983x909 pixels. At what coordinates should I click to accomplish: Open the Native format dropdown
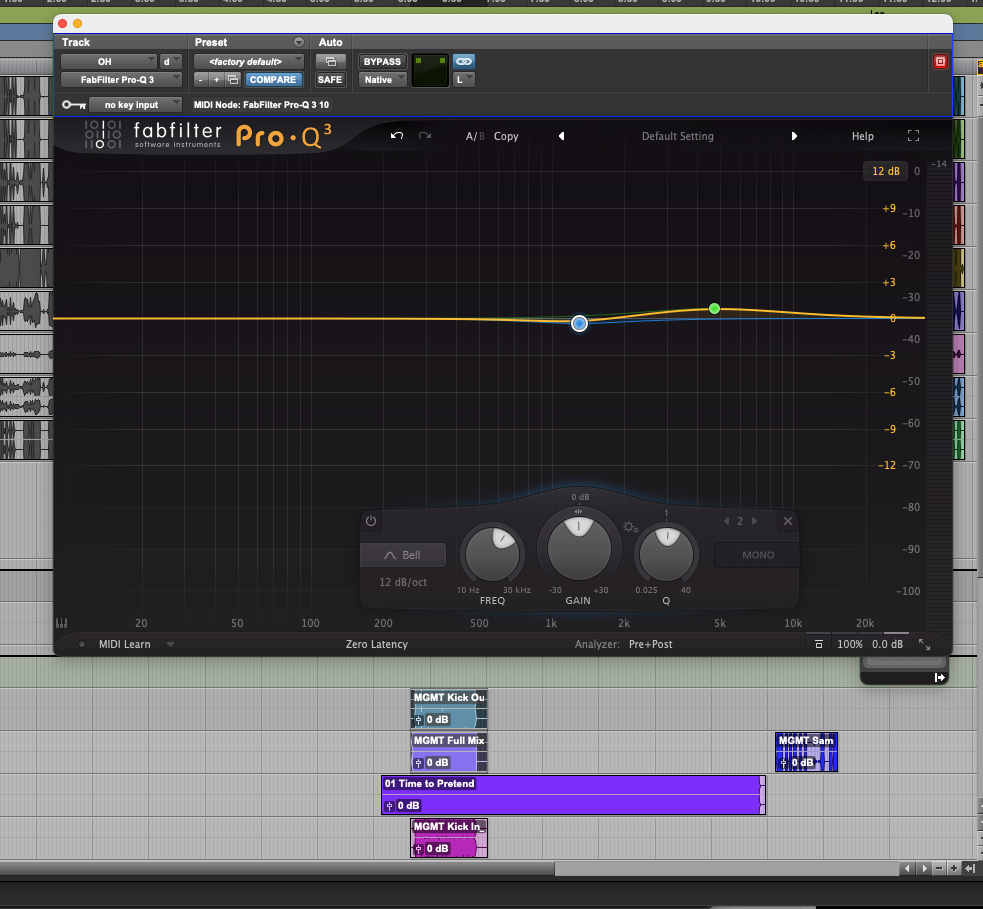coord(382,80)
